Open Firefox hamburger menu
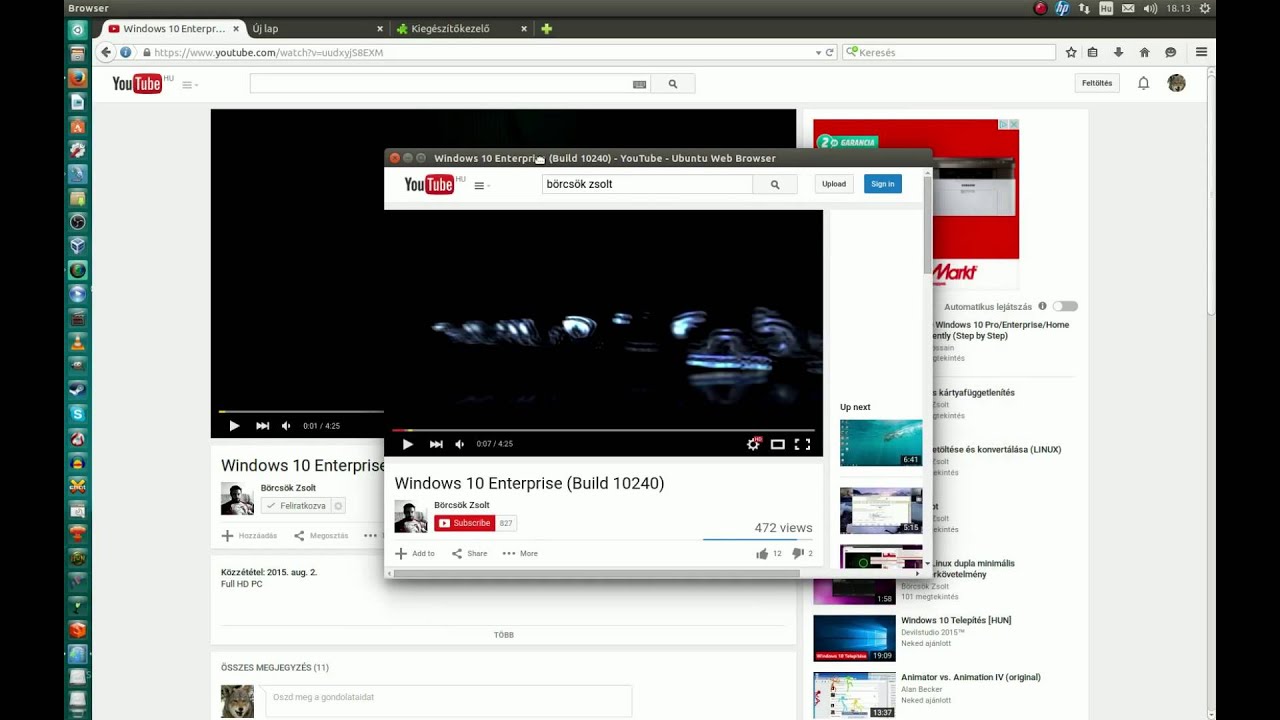 coord(1201,52)
